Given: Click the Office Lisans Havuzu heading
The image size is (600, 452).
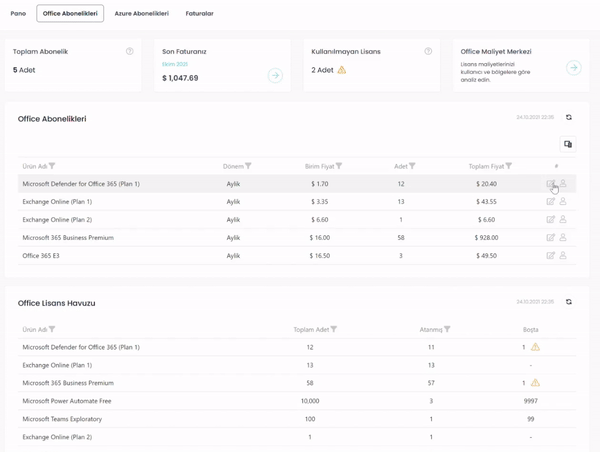Looking at the screenshot, I should point(57,303).
